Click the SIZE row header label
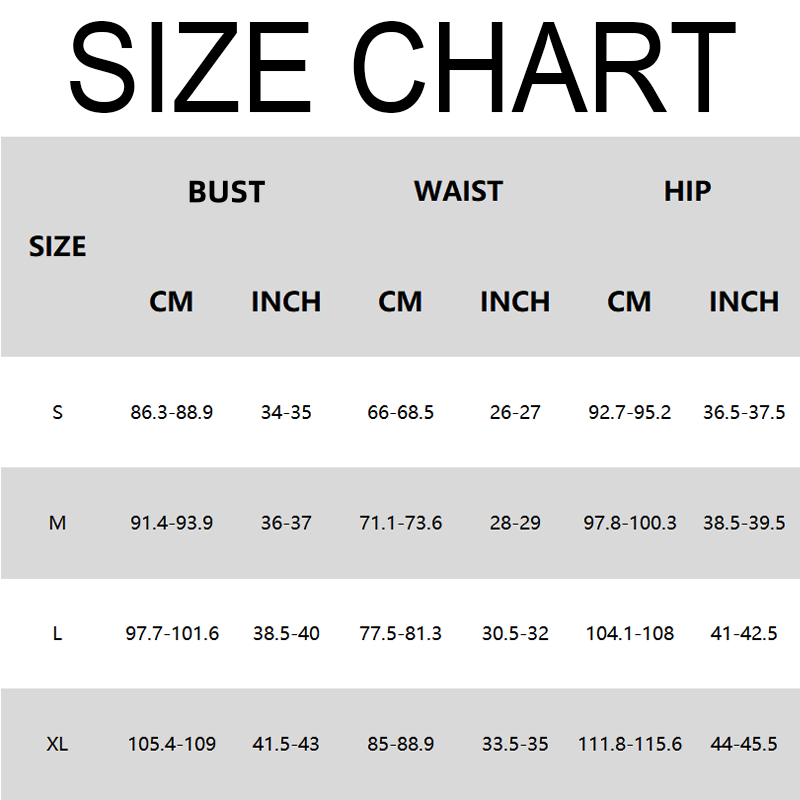The height and width of the screenshot is (800, 800). (57, 246)
